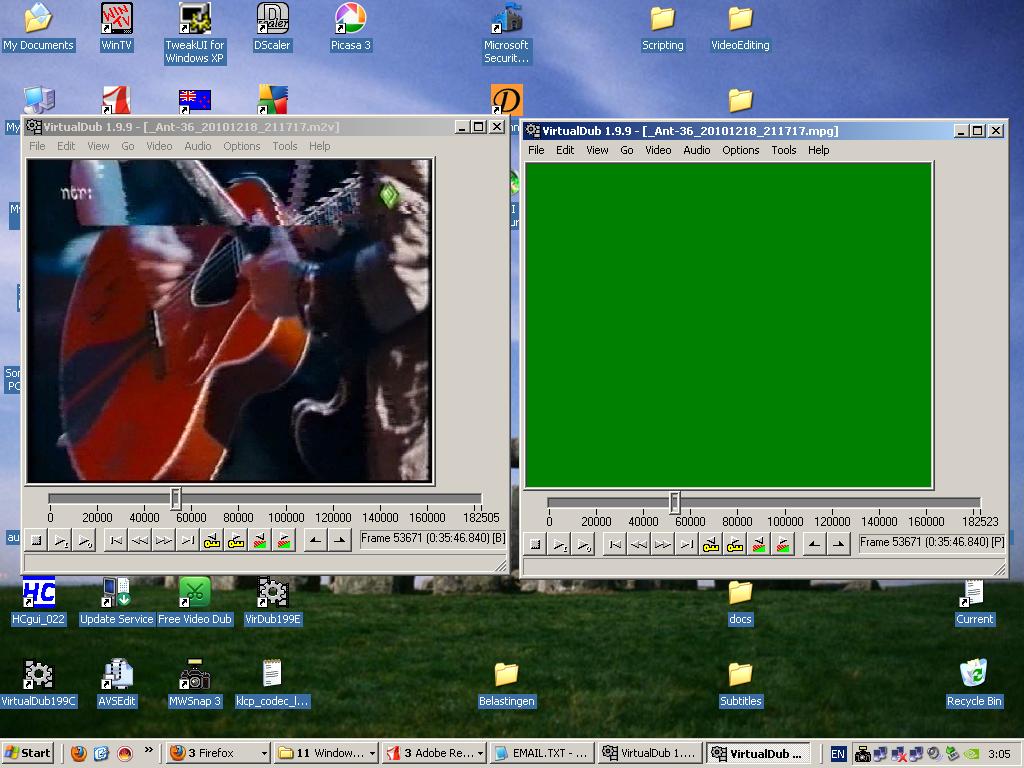Jump to end in right VirtualDub window

pos(687,545)
